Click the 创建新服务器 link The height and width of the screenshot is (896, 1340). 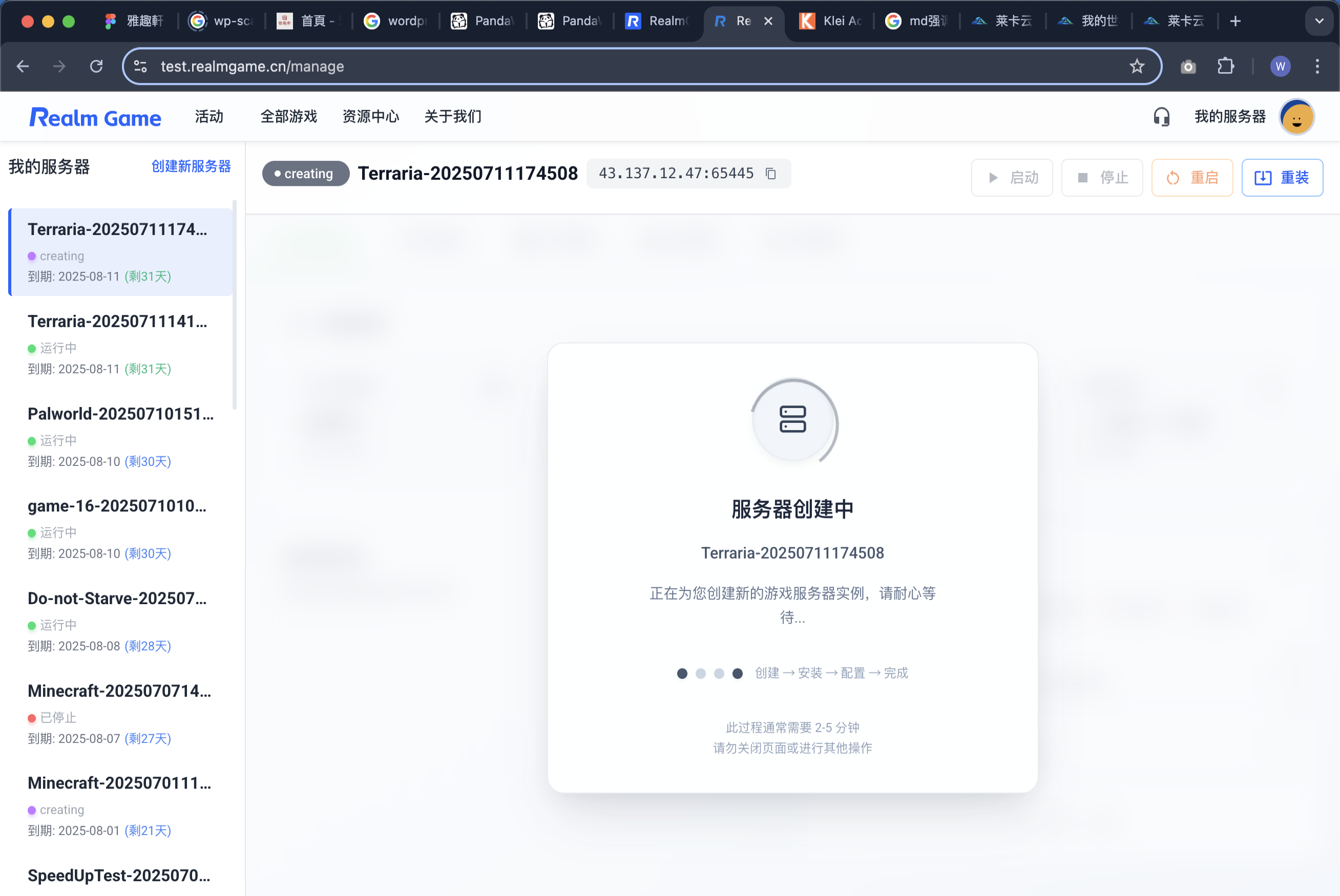pyautogui.click(x=191, y=166)
